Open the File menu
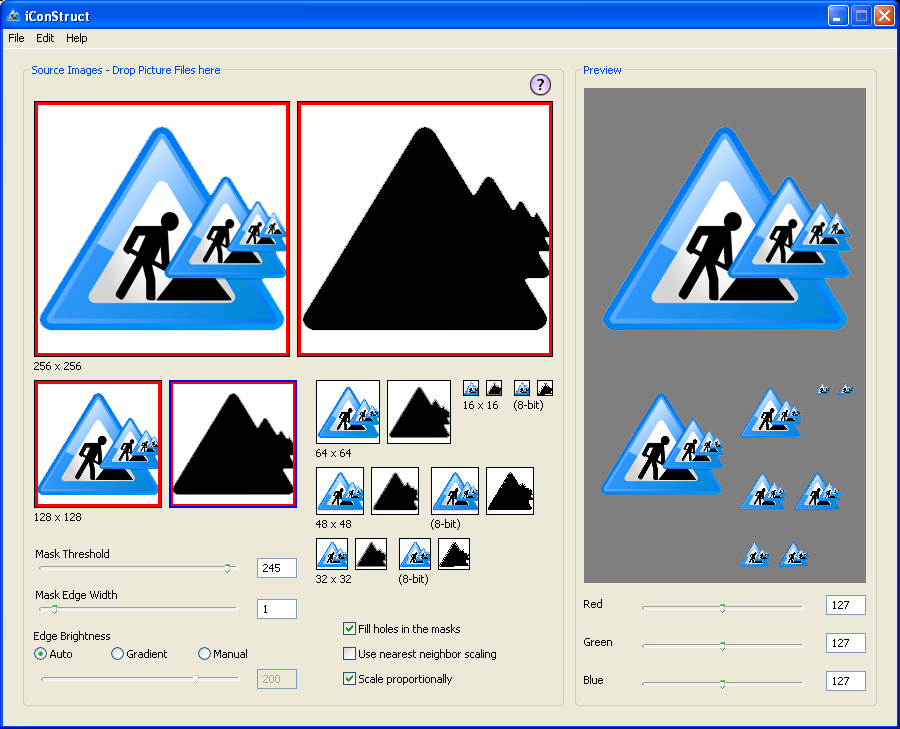 16,38
